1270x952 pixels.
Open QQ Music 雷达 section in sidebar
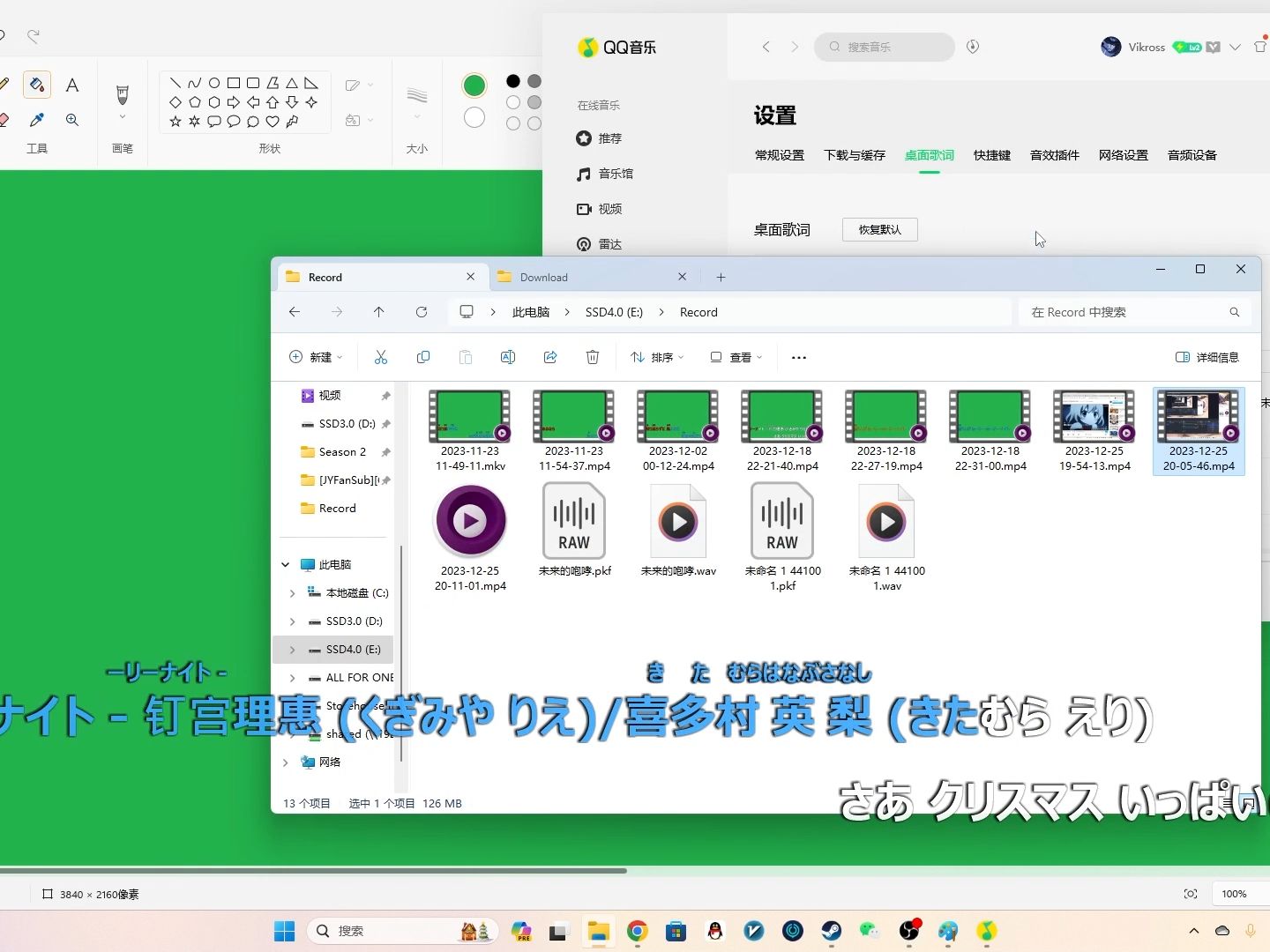pos(610,244)
